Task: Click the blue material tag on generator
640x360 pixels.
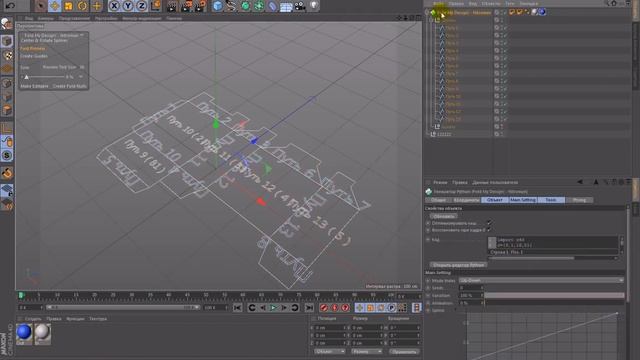Action: click(x=542, y=12)
